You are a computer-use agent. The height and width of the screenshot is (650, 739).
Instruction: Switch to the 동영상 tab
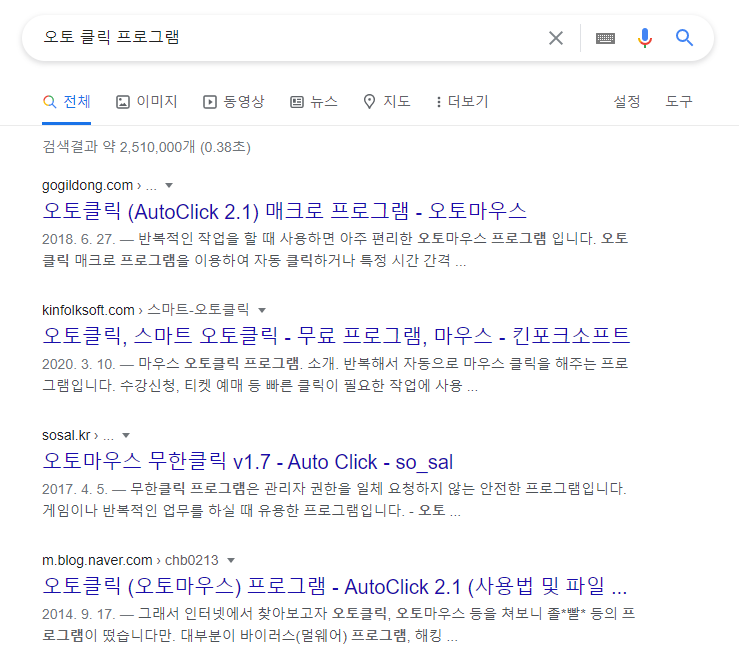(x=234, y=102)
